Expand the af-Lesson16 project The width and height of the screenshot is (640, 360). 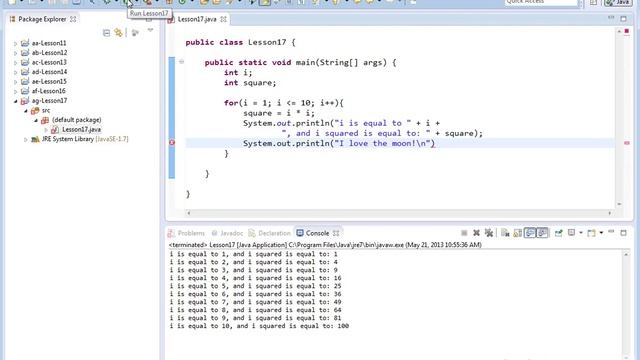[16, 91]
